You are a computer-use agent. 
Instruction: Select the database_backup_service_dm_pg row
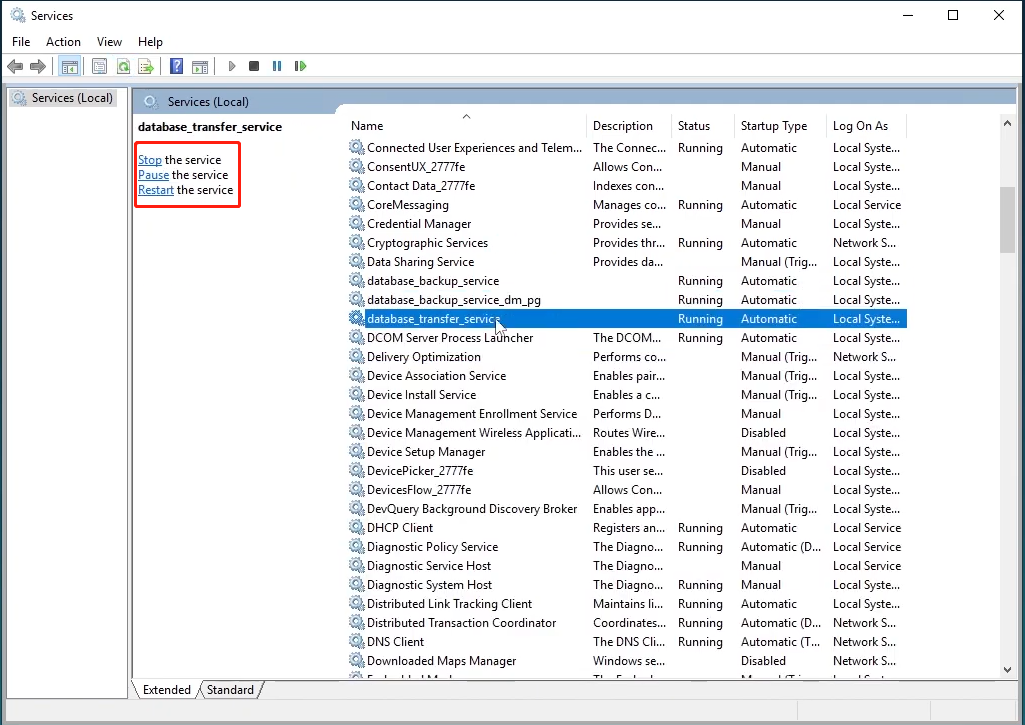click(x=627, y=299)
